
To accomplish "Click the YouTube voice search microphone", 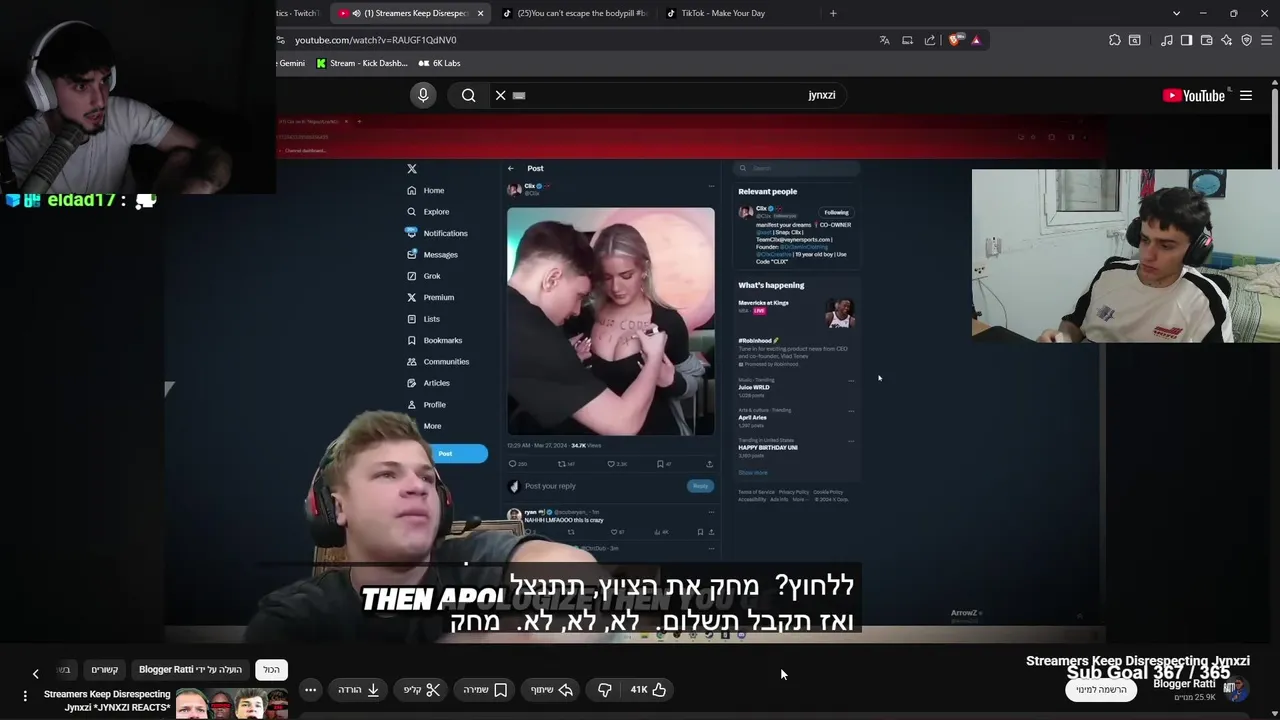I will [423, 95].
